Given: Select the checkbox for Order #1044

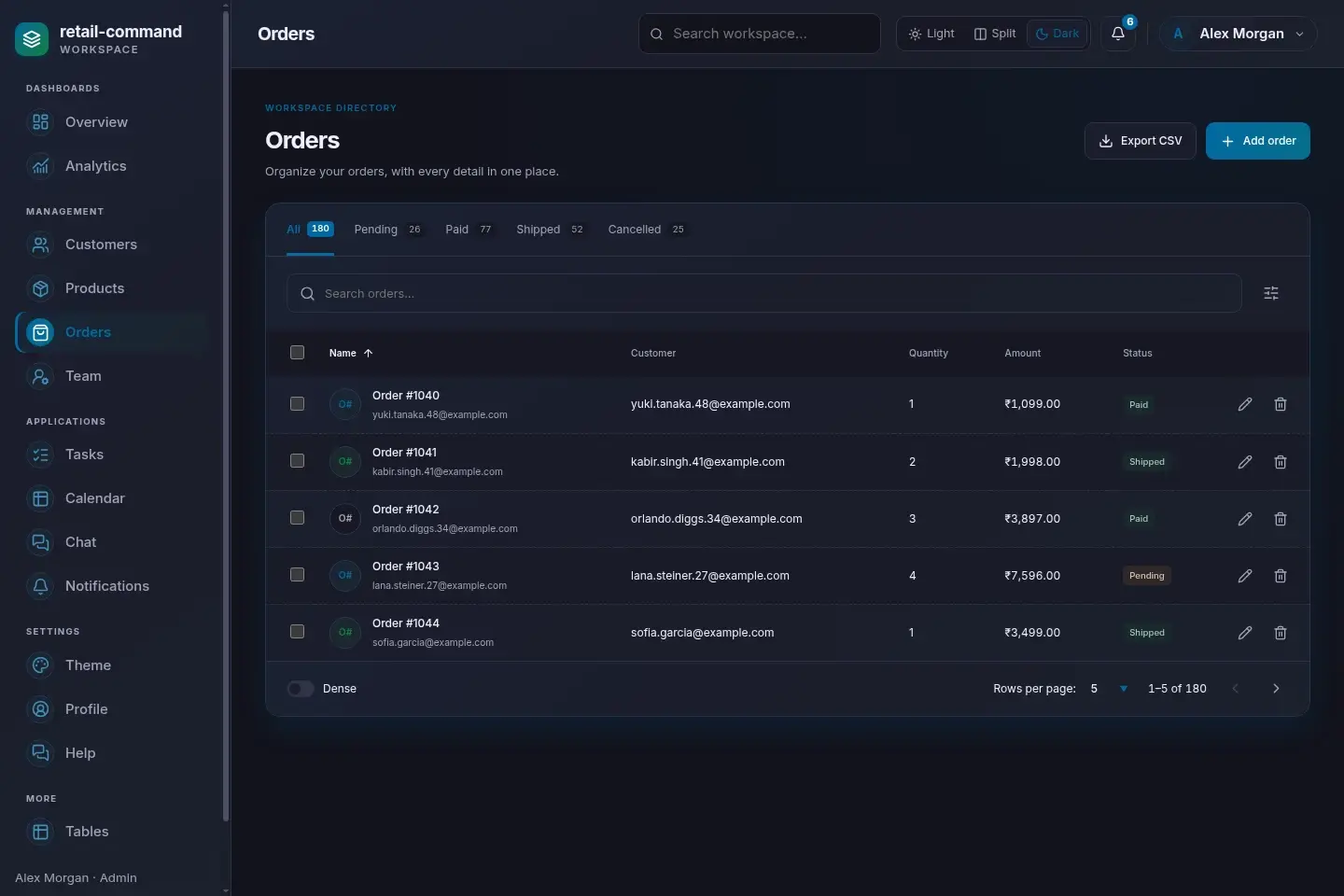Looking at the screenshot, I should click(x=297, y=632).
